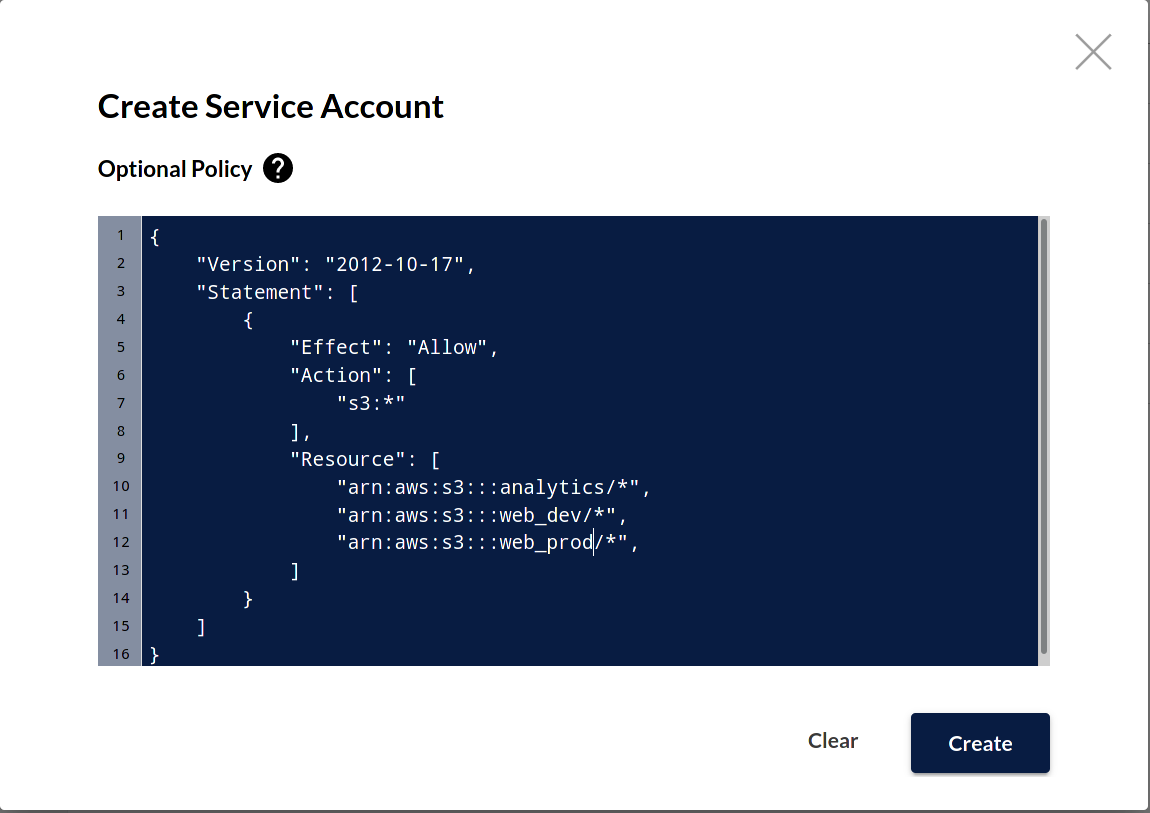The width and height of the screenshot is (1150, 813).
Task: Click the web_dev resource entry
Action: point(483,515)
